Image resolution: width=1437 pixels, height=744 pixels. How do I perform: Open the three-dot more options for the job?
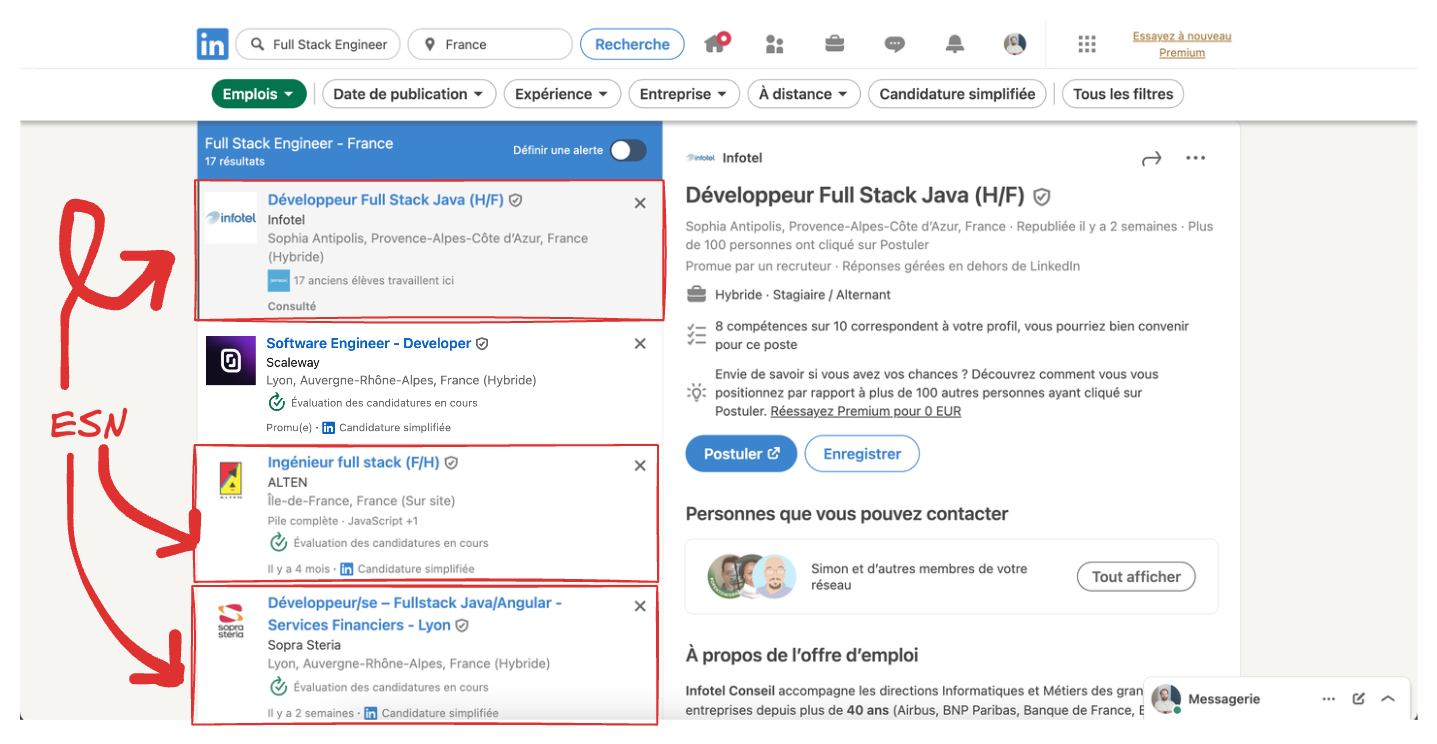(1195, 158)
